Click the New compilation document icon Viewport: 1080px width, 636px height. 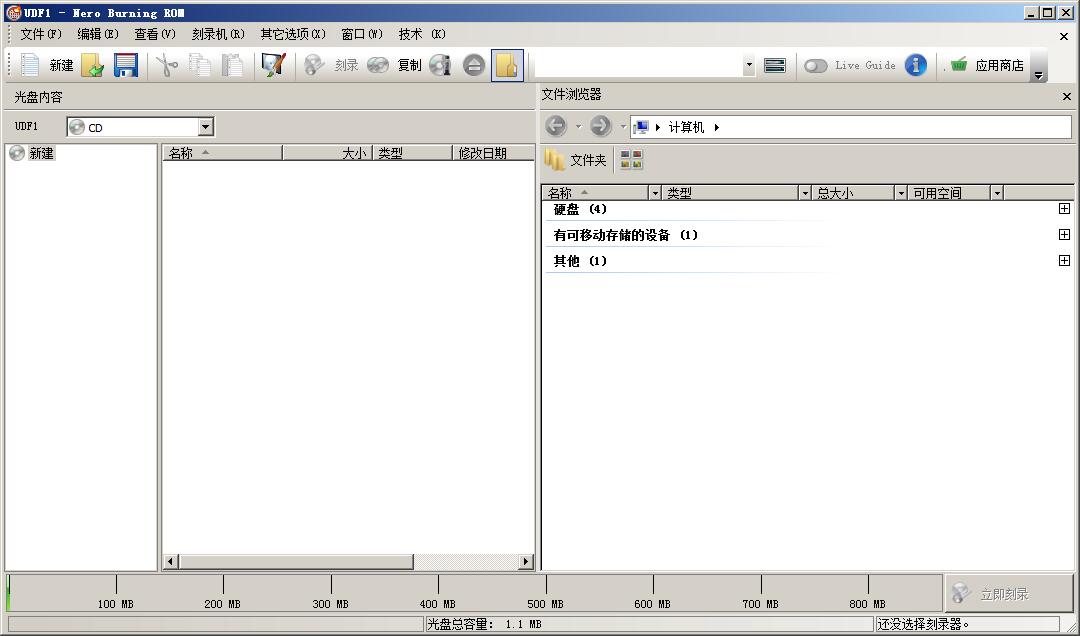tap(30, 65)
